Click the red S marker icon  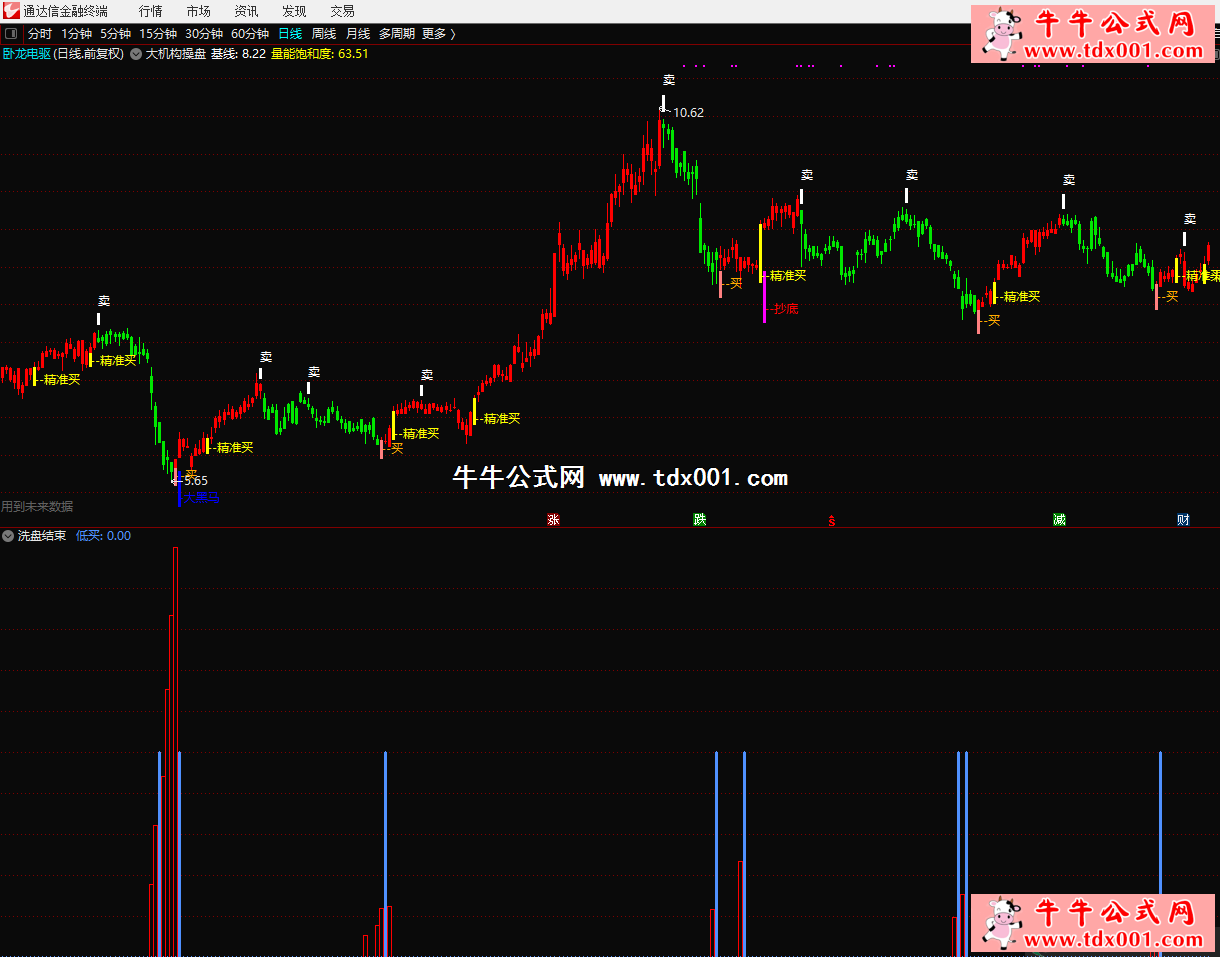click(x=831, y=520)
